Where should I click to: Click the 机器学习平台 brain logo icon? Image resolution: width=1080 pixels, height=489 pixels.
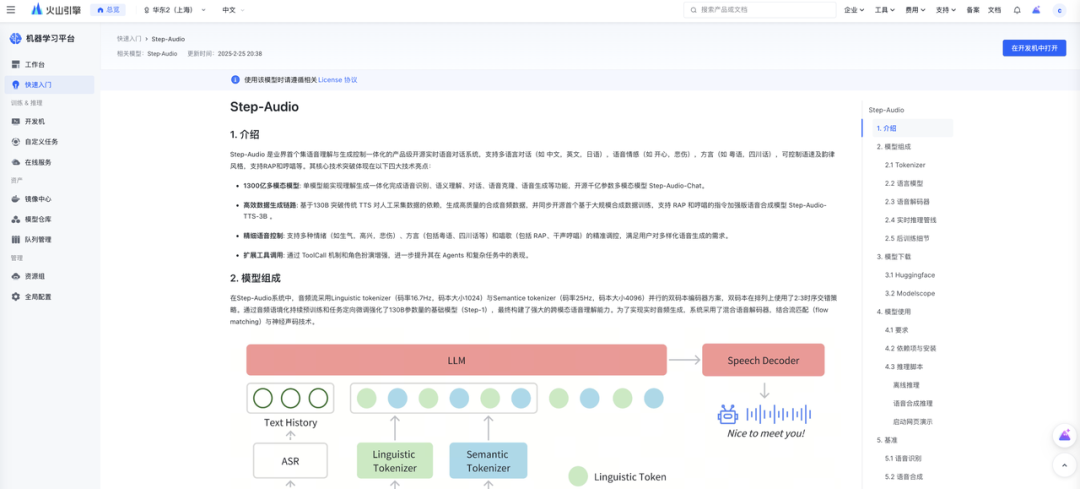click(x=16, y=39)
